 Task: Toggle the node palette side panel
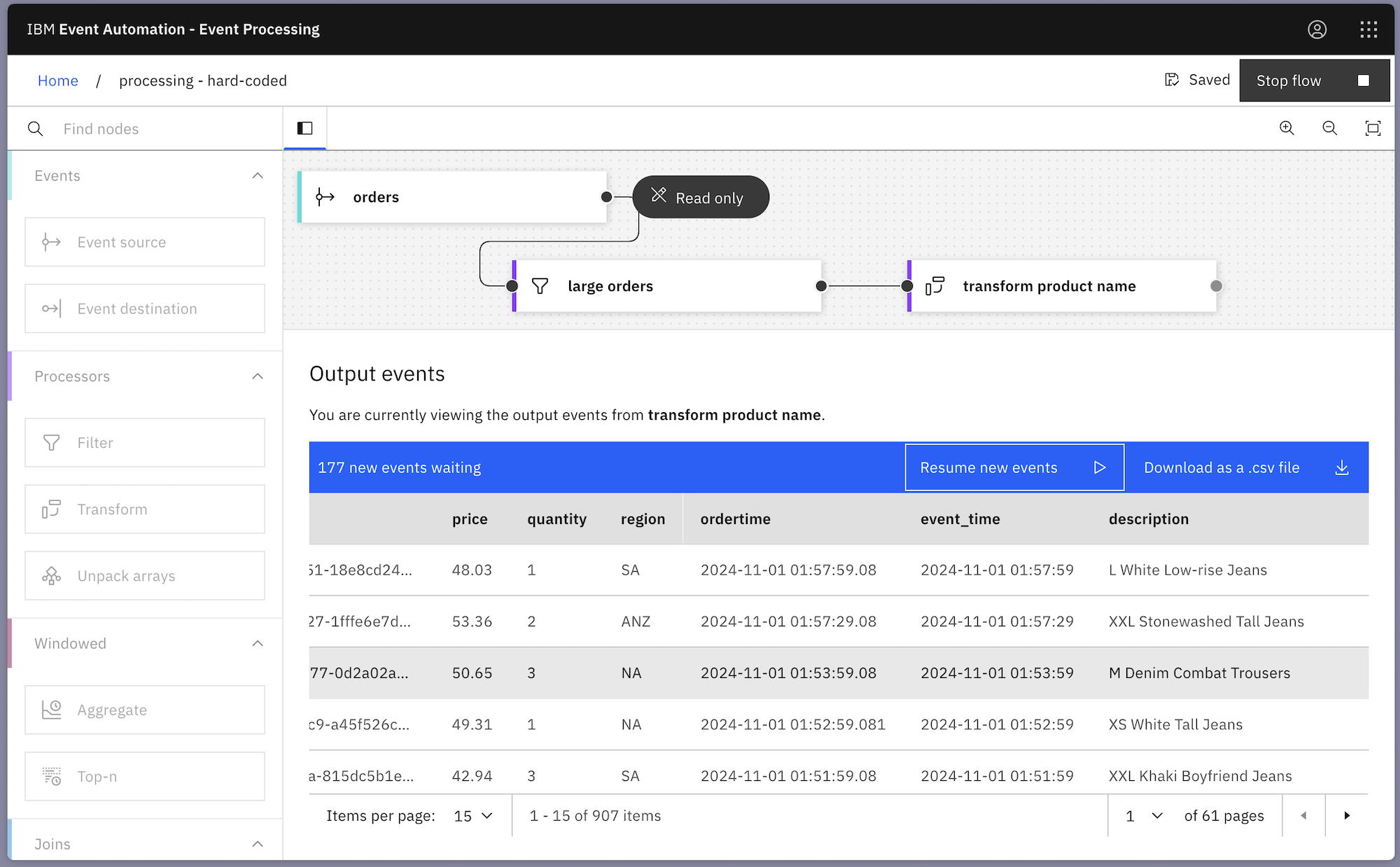(x=304, y=128)
